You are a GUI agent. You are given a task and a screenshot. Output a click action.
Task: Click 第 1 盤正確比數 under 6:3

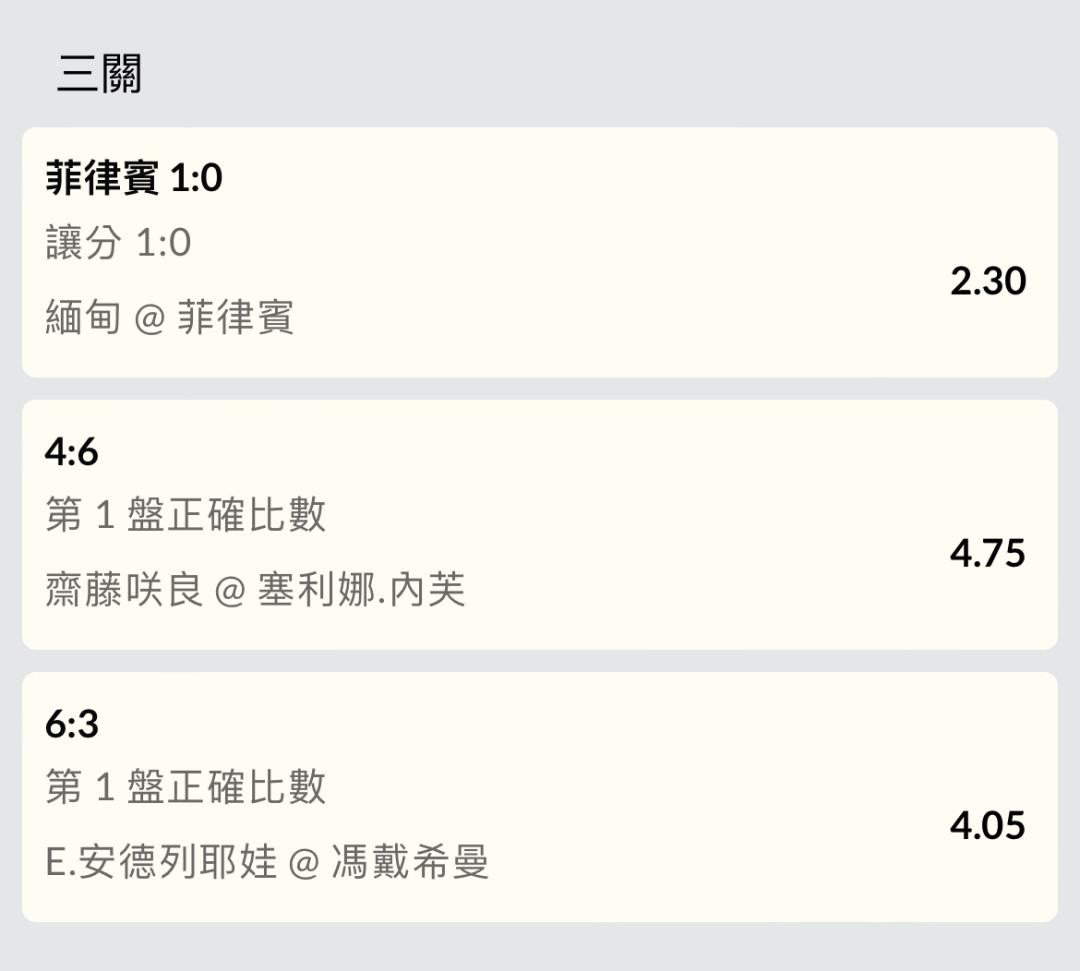click(x=185, y=786)
